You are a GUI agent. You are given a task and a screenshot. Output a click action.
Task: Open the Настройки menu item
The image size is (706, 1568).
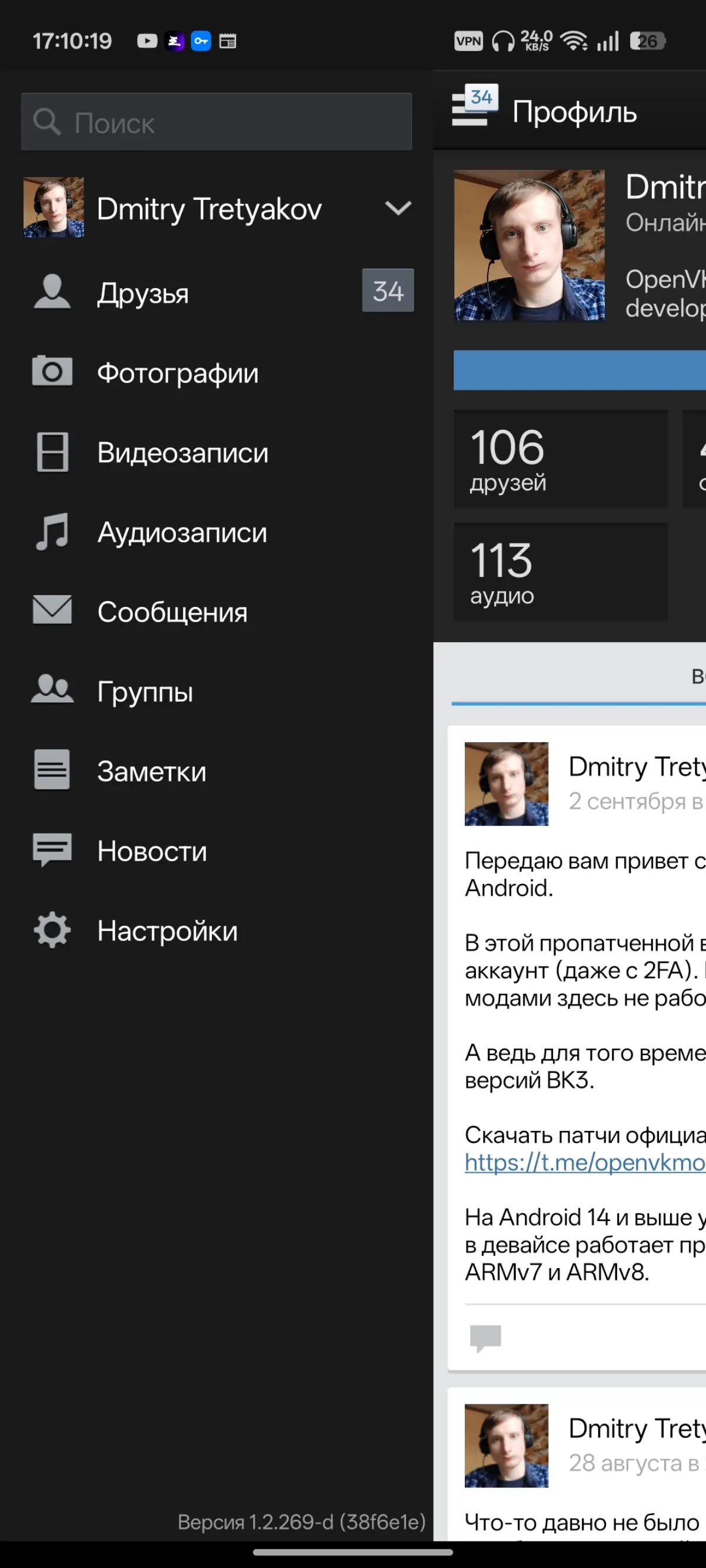click(217, 930)
